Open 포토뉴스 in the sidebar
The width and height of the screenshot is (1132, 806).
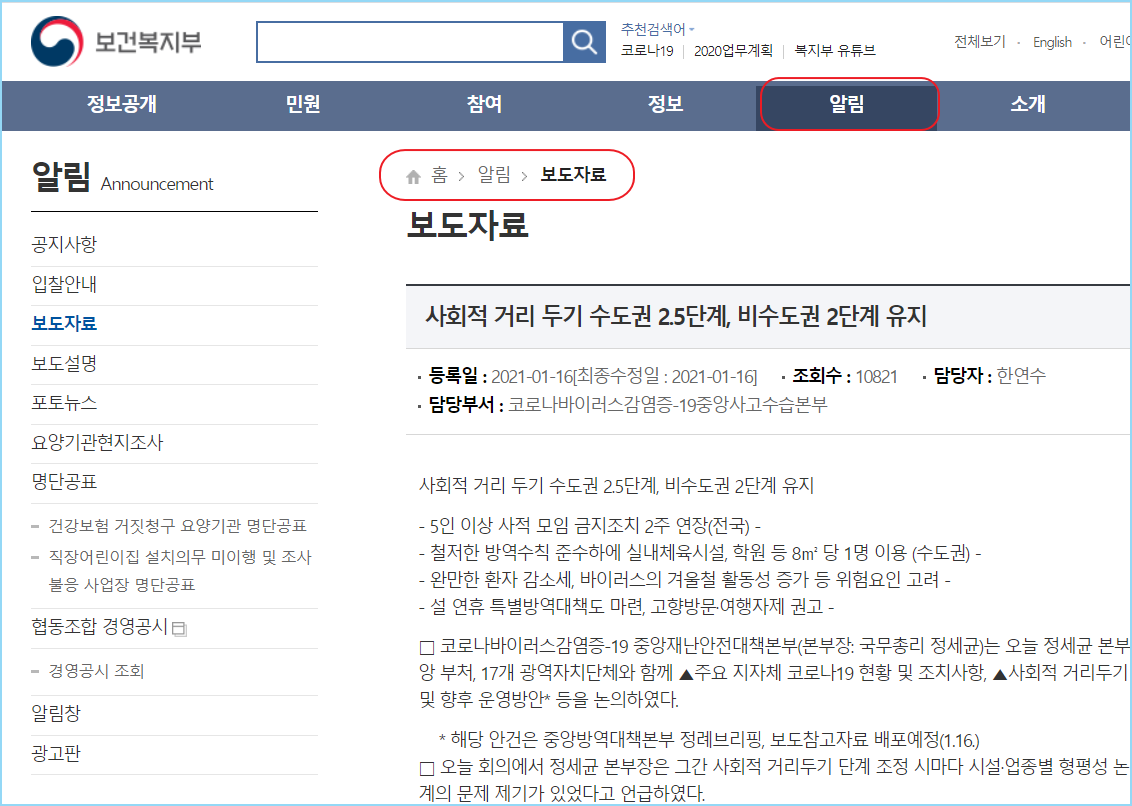pos(64,402)
